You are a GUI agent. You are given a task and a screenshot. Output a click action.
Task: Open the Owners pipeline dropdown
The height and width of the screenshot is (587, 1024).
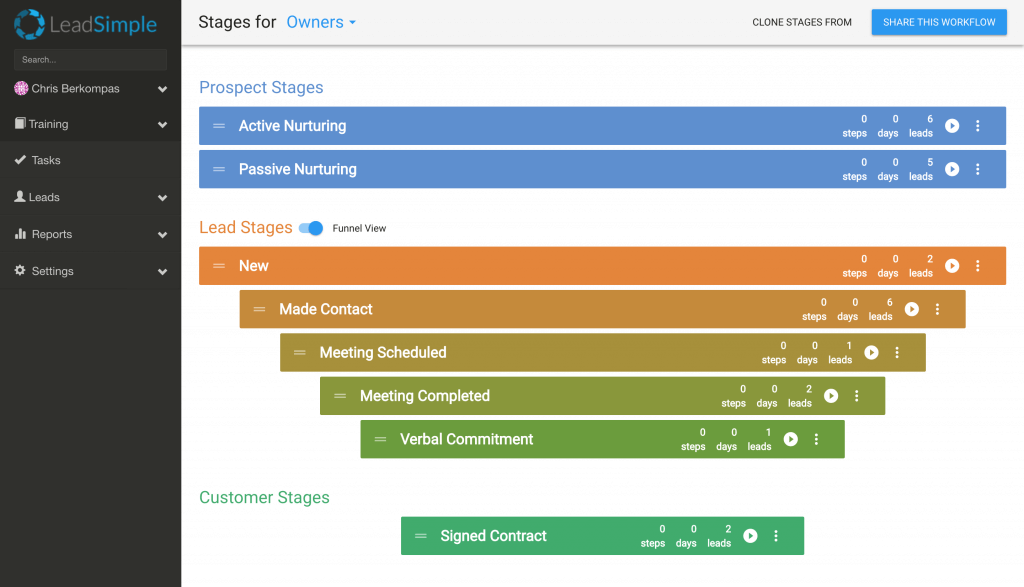click(321, 22)
